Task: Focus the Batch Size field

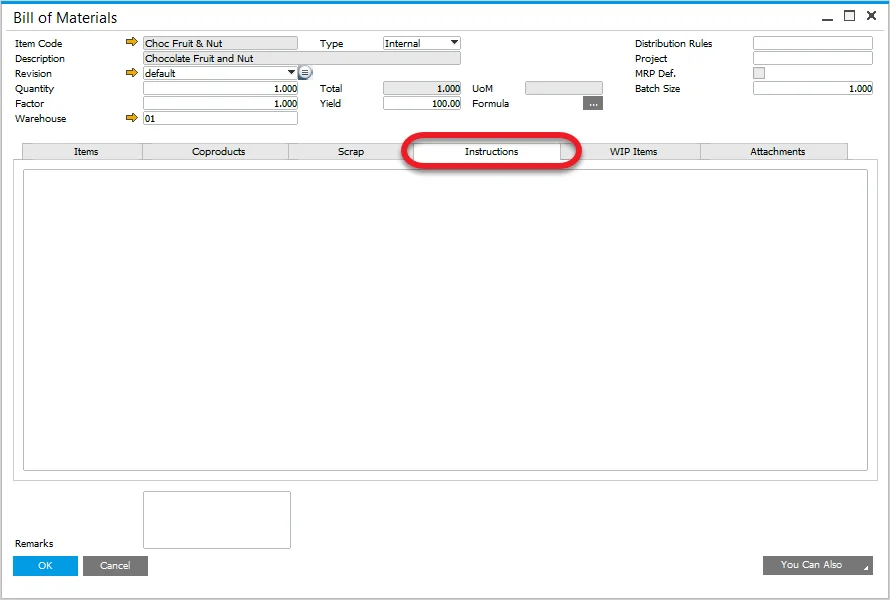Action: pyautogui.click(x=812, y=88)
